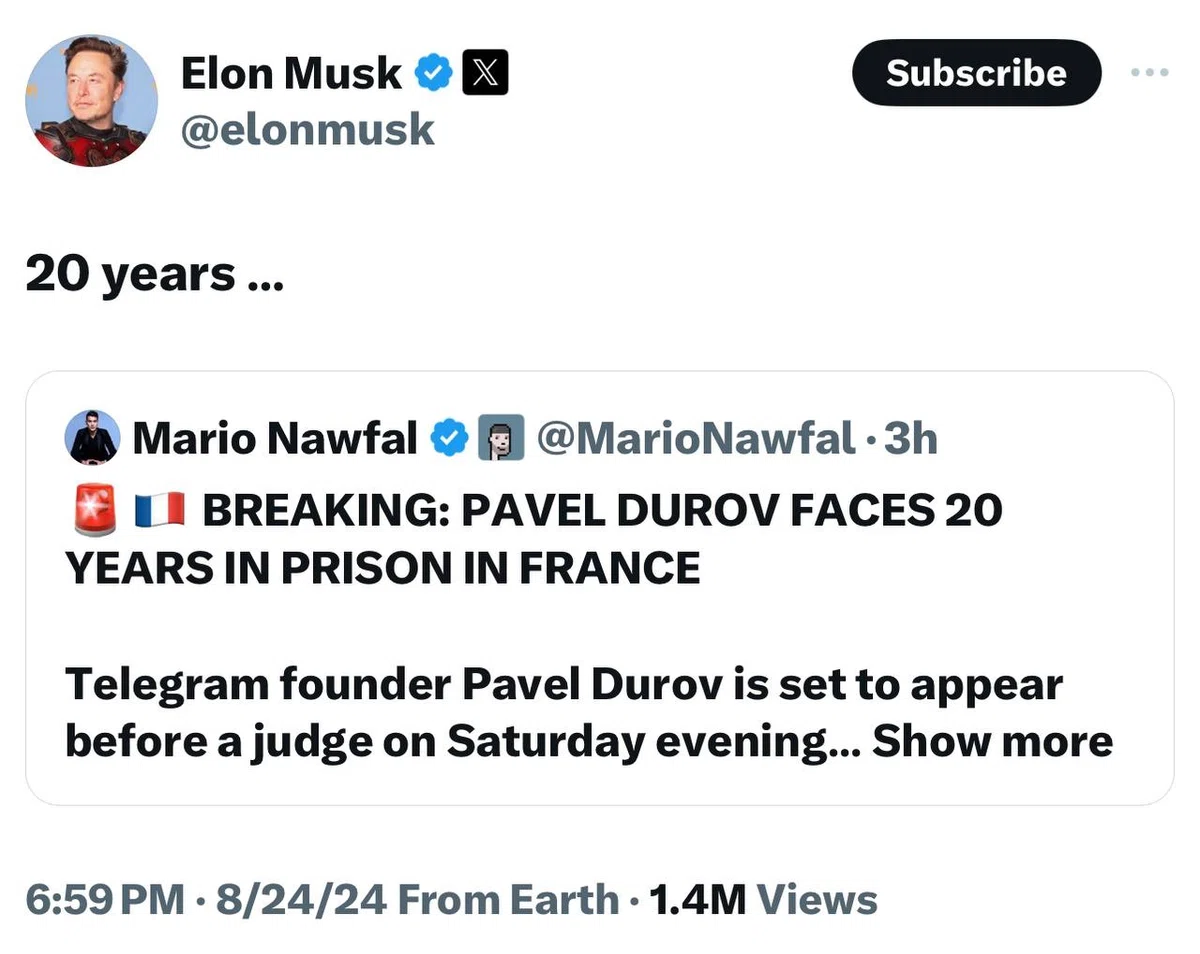
Task: Open the three-dot more options menu
Action: tap(1149, 73)
